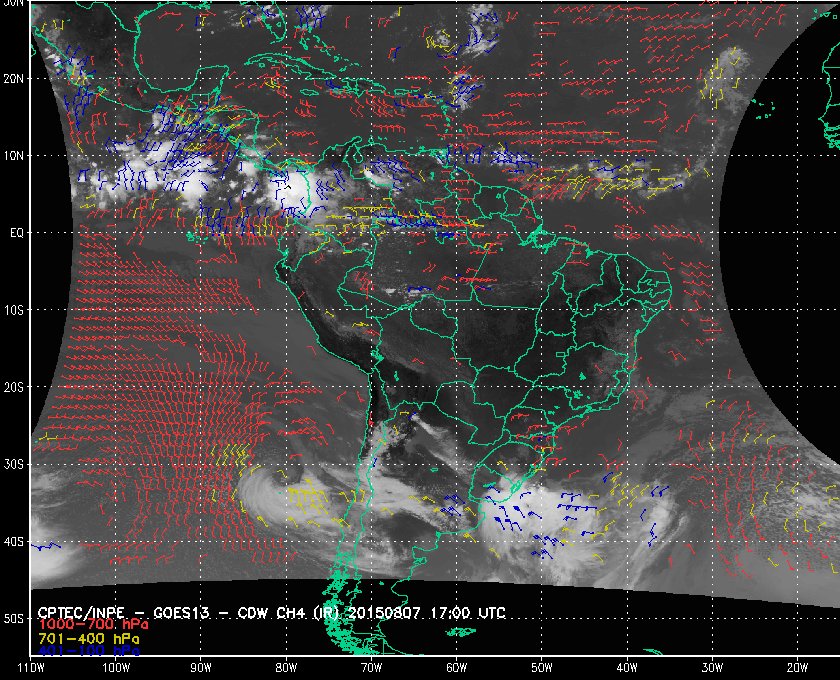The height and width of the screenshot is (680, 840).
Task: Select the 50S latitude axis label
Action: coord(14,619)
